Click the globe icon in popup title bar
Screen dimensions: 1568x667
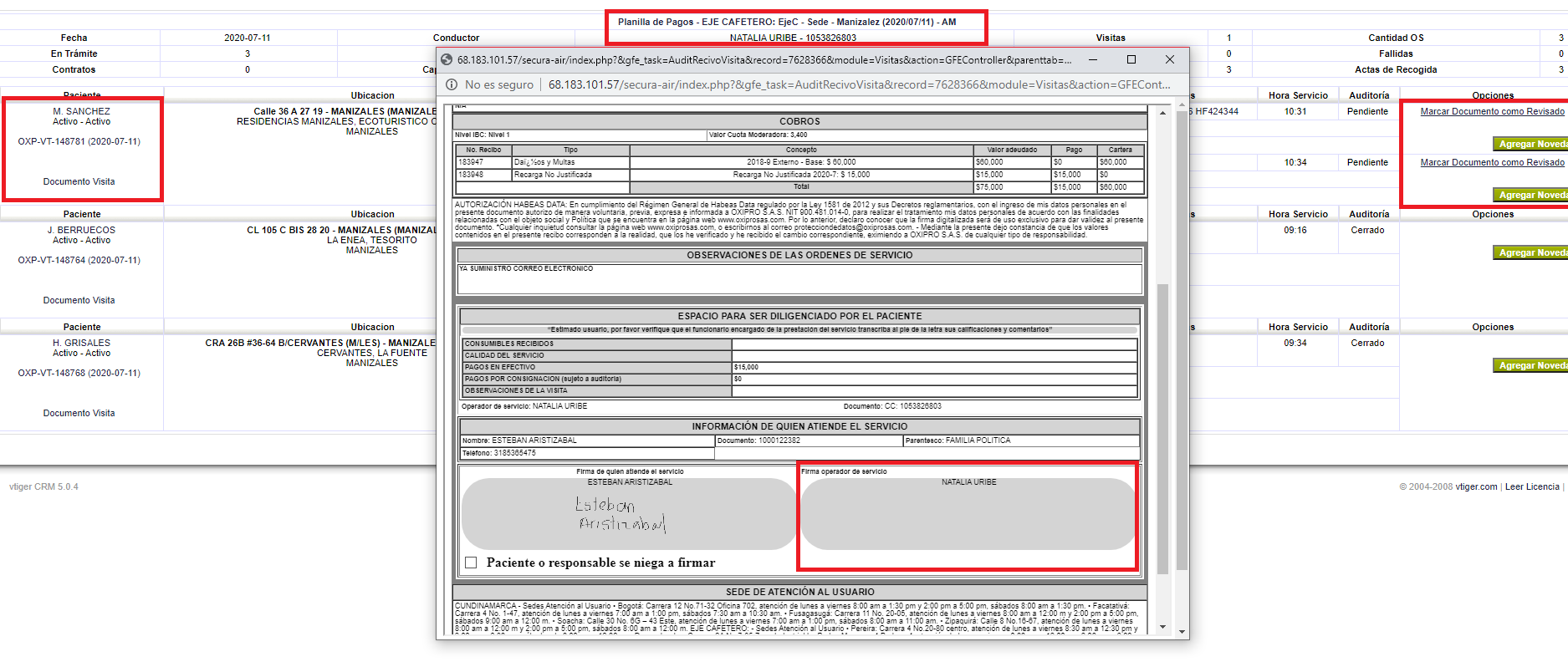[447, 59]
